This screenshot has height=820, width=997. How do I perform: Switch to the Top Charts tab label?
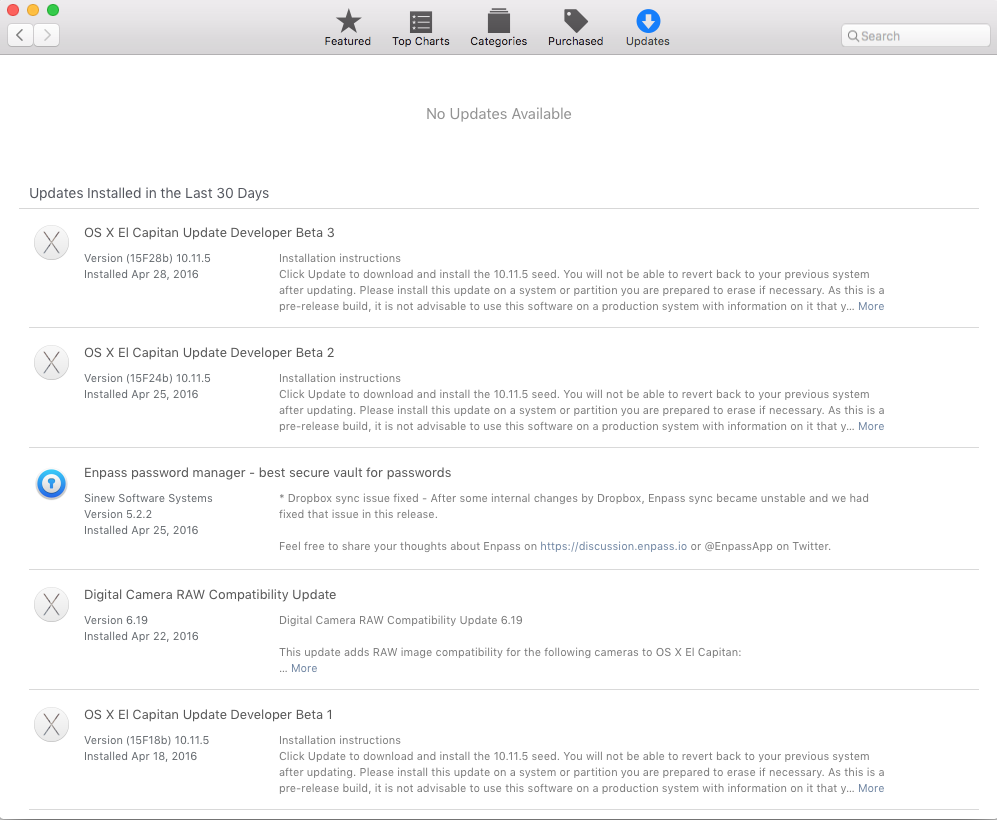420,41
